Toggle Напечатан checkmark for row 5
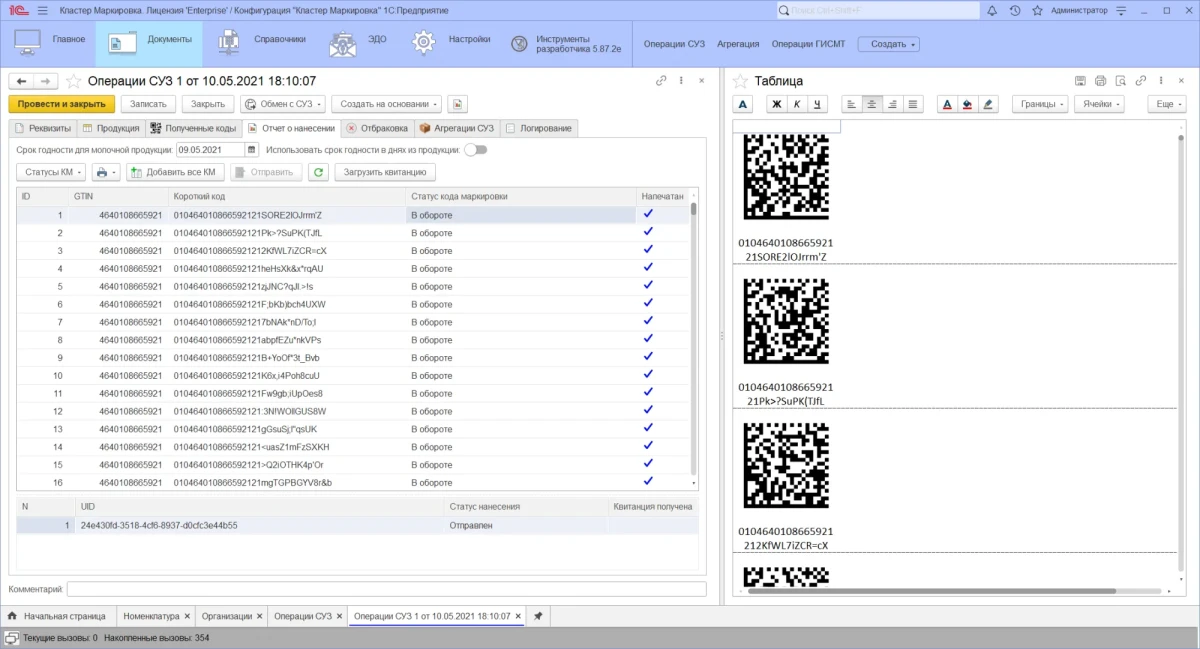Image resolution: width=1200 pixels, height=649 pixels. 648,286
